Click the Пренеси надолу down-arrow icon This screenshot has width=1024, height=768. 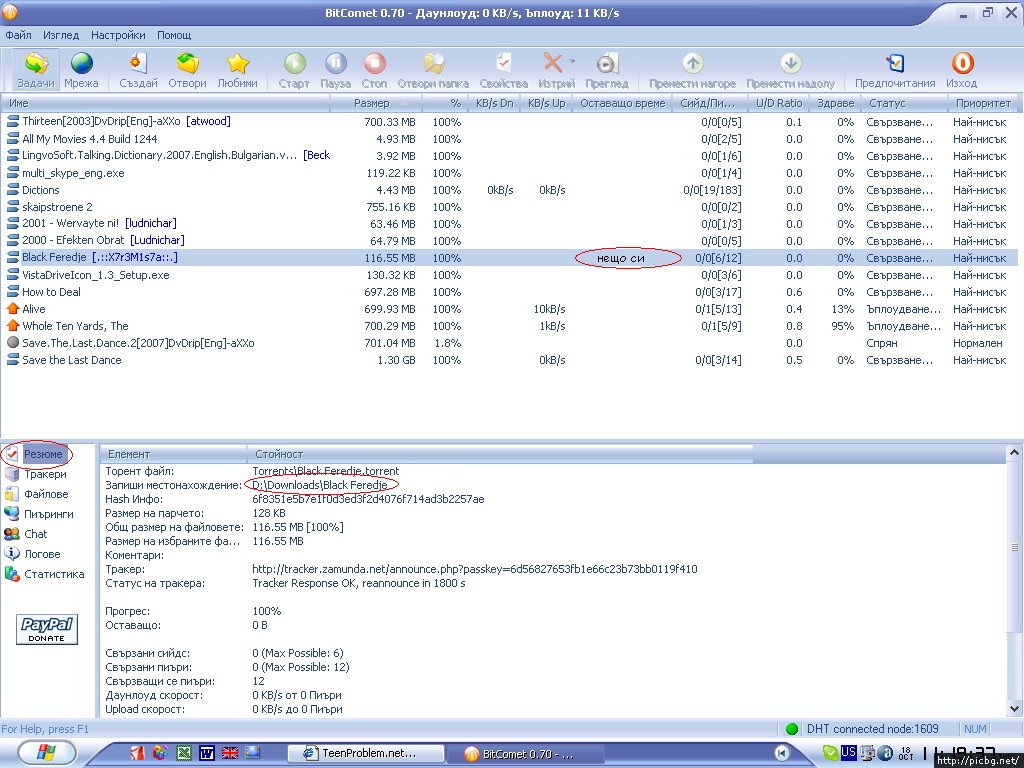(x=790, y=63)
